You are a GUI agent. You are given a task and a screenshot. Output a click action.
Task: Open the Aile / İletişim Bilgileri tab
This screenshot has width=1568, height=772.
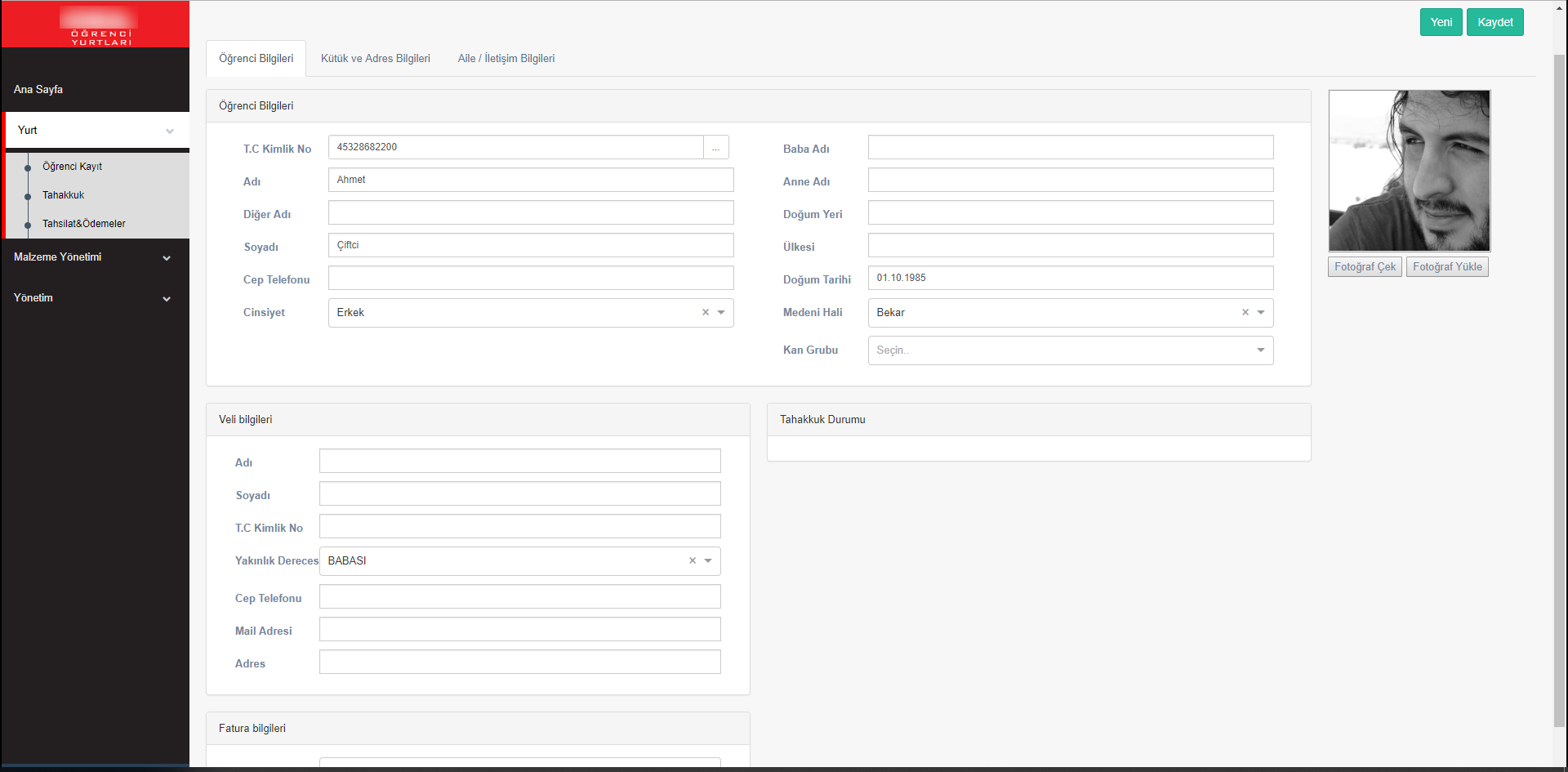[506, 59]
